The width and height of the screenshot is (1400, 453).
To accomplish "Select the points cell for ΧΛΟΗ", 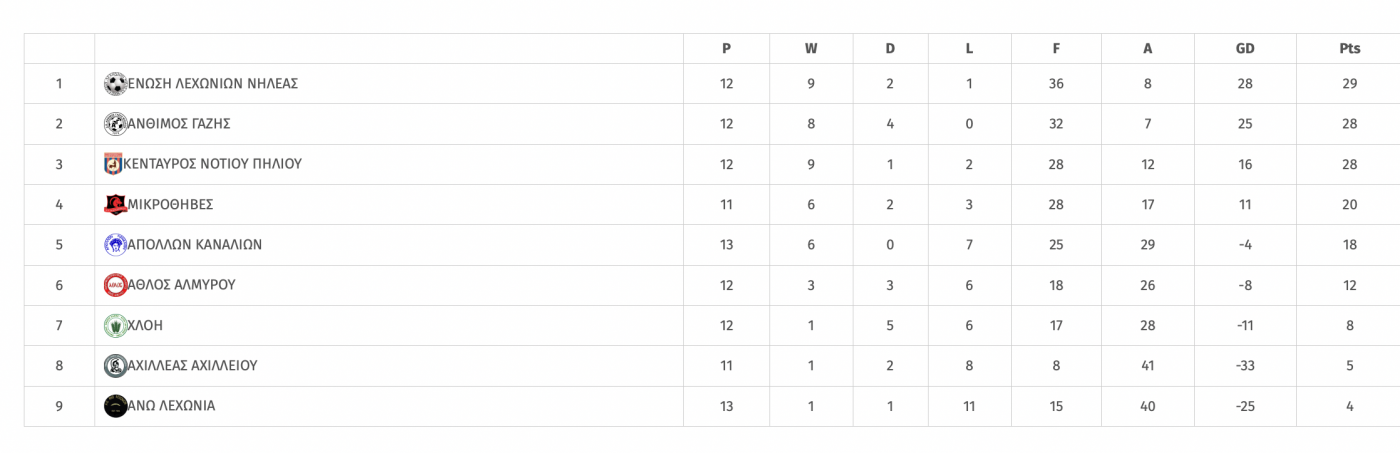I will coord(1349,325).
